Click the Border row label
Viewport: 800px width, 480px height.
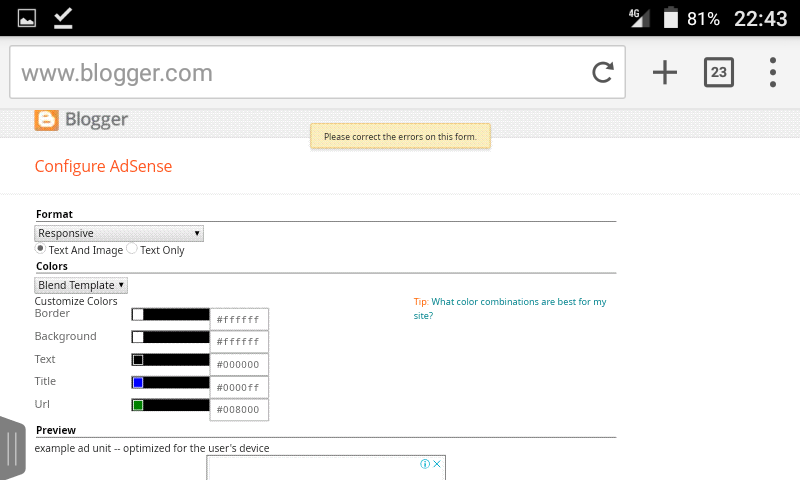coord(52,313)
